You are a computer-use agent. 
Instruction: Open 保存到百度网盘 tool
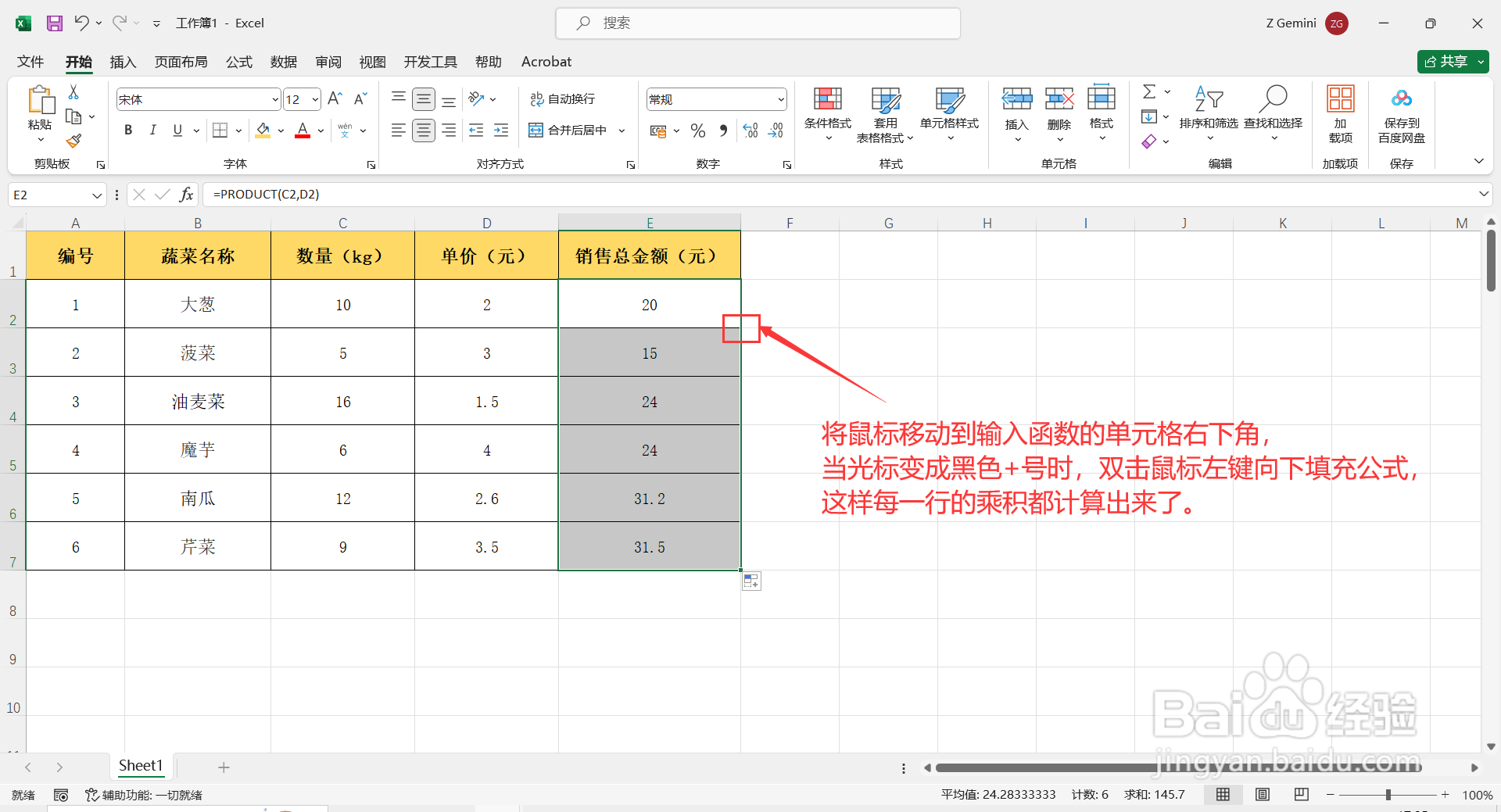point(1401,113)
